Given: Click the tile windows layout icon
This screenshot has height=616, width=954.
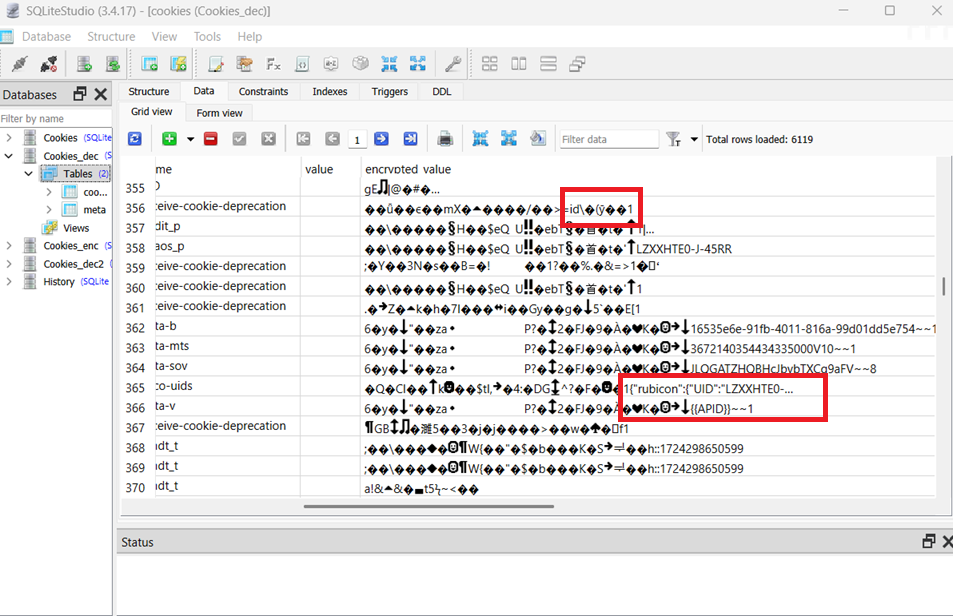Looking at the screenshot, I should point(490,64).
